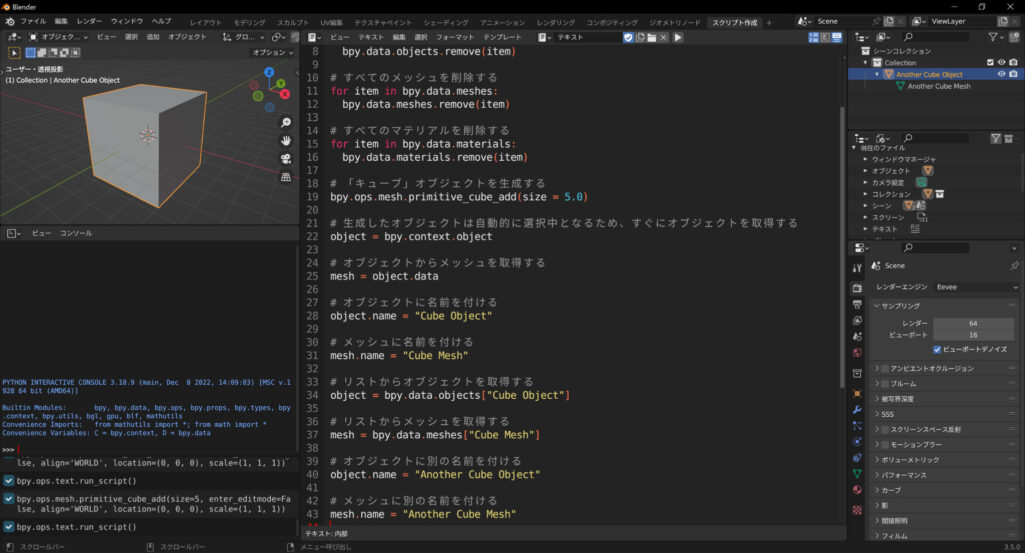
Task: Switch to the Modeling workspace tab
Action: pos(250,22)
